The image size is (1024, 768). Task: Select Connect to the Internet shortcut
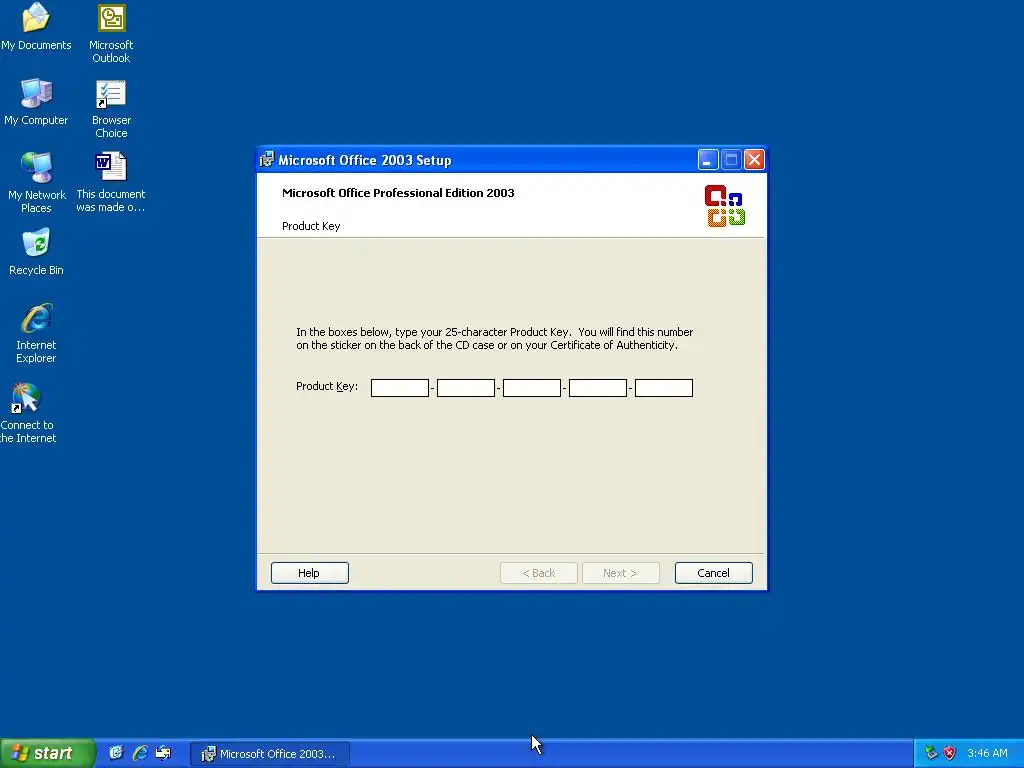coord(27,413)
